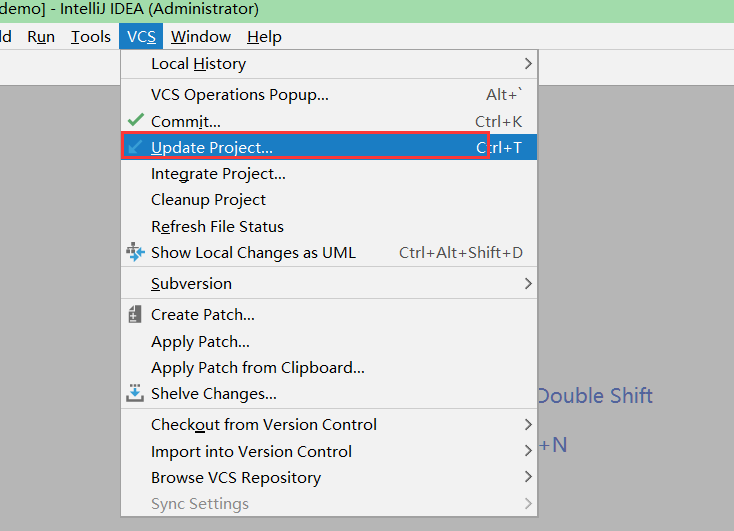Image resolution: width=734 pixels, height=531 pixels.
Task: Expand the Subversion submenu arrow
Action: pos(528,283)
